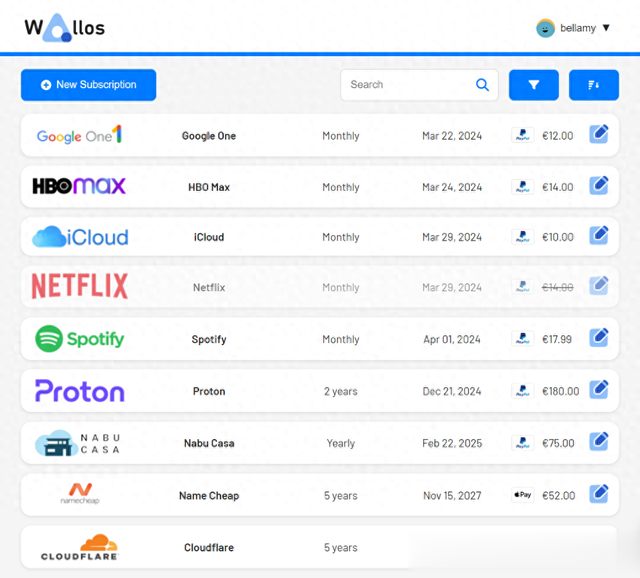The image size is (640, 578).
Task: Click the Apr 01, 2024 payment date
Action: coord(452,339)
